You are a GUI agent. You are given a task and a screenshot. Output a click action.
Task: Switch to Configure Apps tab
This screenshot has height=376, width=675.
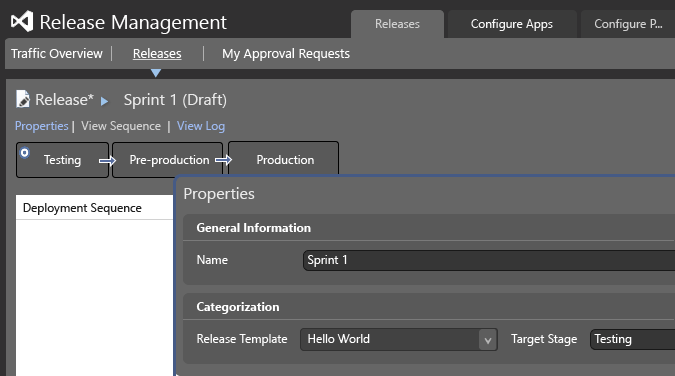512,24
